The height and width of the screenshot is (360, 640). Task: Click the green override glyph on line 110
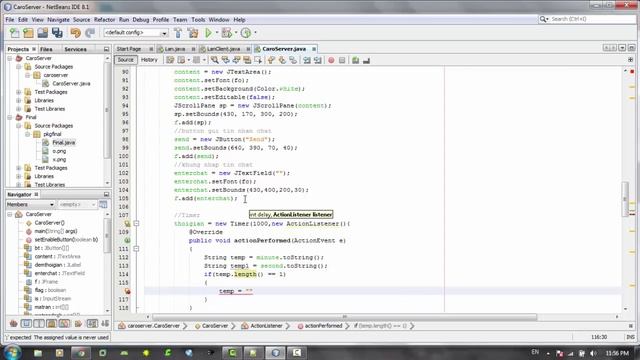tap(127, 240)
